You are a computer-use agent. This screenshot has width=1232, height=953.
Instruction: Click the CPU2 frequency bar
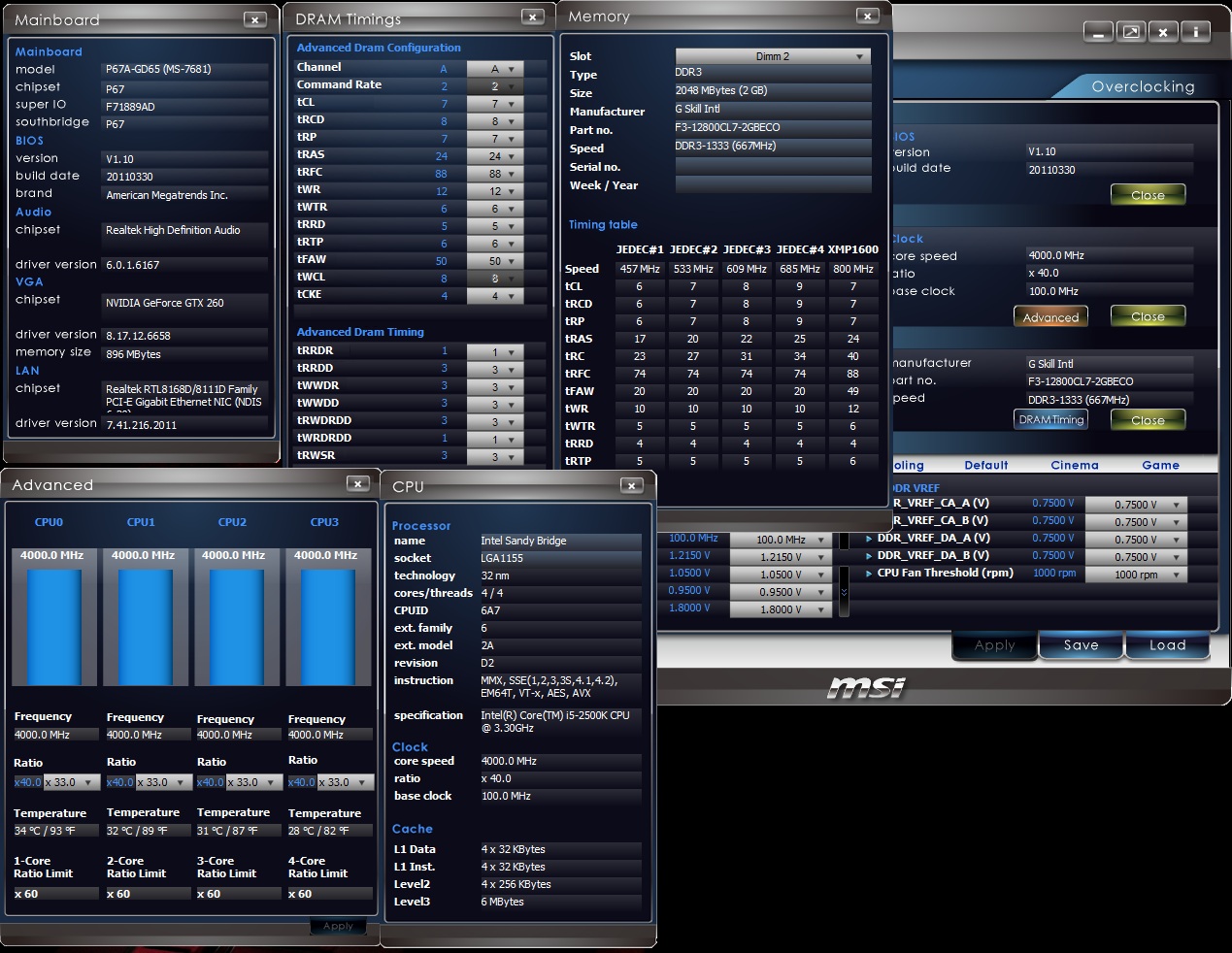tap(236, 628)
